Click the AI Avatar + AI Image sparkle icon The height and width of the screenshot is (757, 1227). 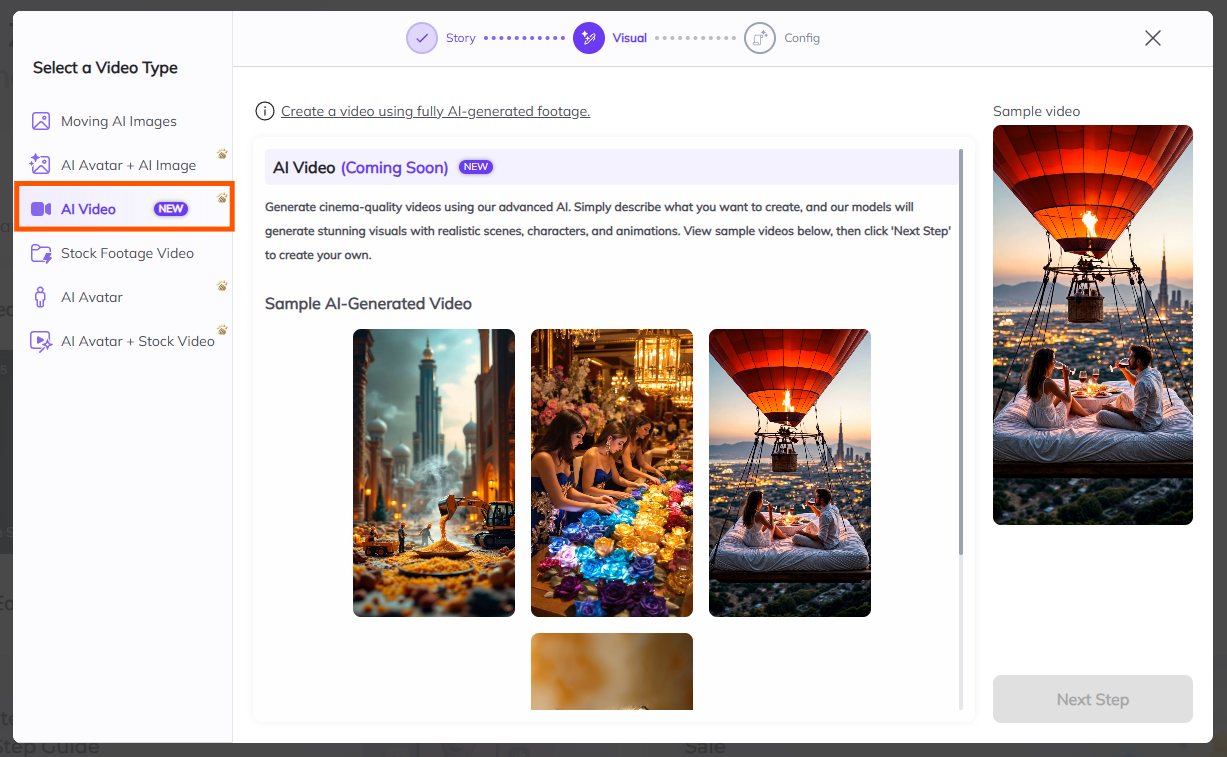tap(41, 165)
